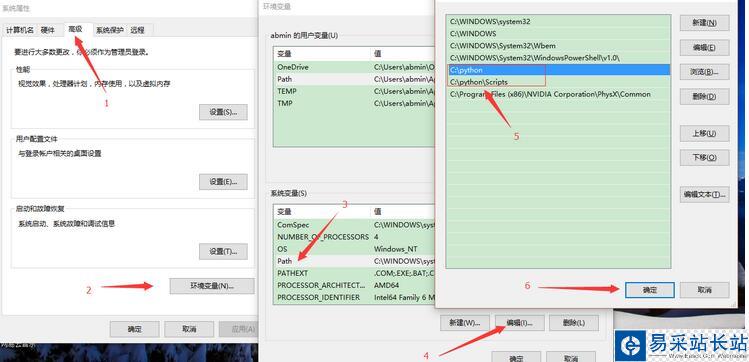Click 值 column header in user variables
The image size is (749, 362).
pos(404,53)
